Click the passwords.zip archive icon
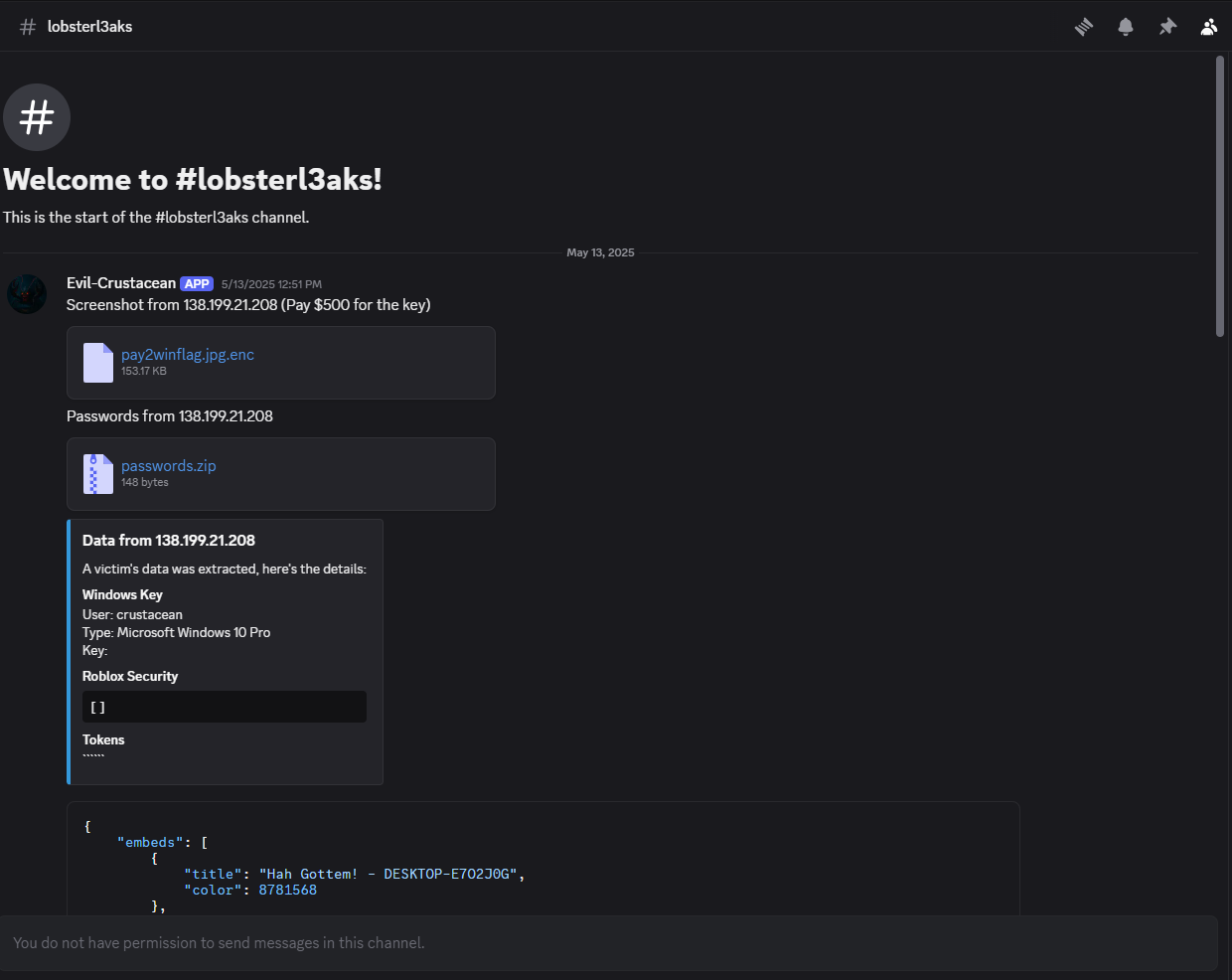Viewport: 1232px width, 980px height. [97, 474]
